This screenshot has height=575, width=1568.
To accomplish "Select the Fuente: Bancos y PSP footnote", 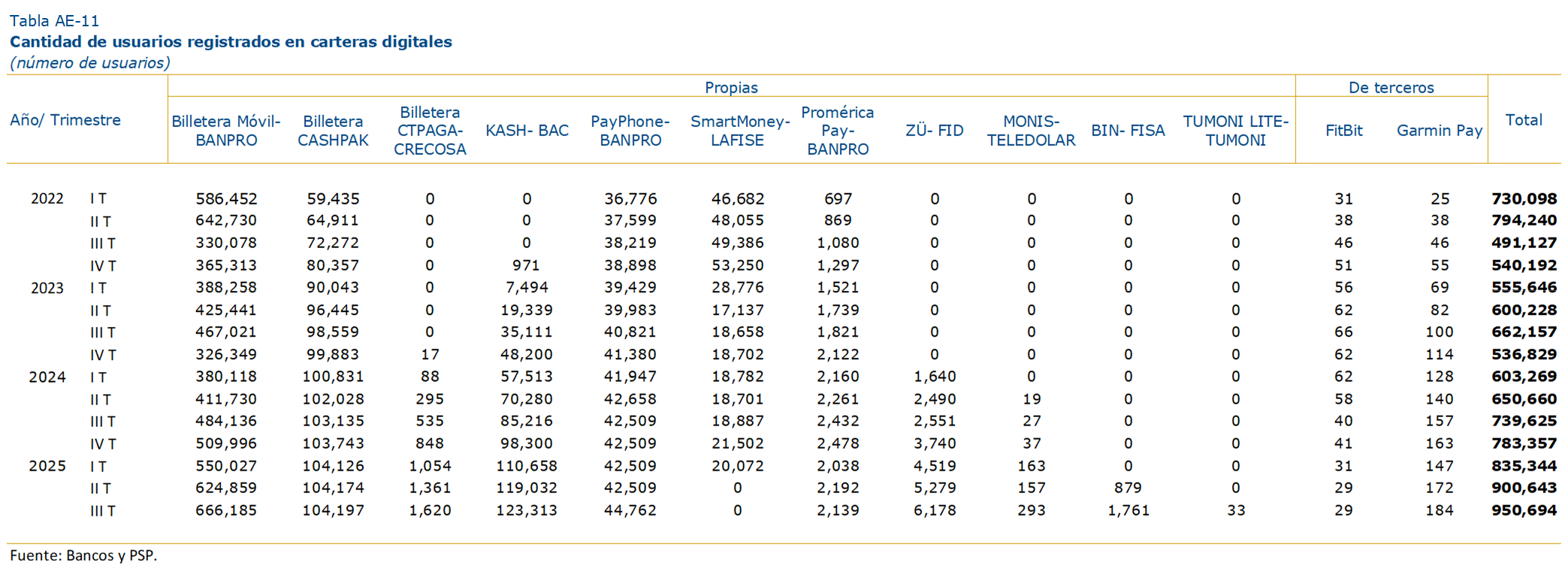I will (83, 555).
